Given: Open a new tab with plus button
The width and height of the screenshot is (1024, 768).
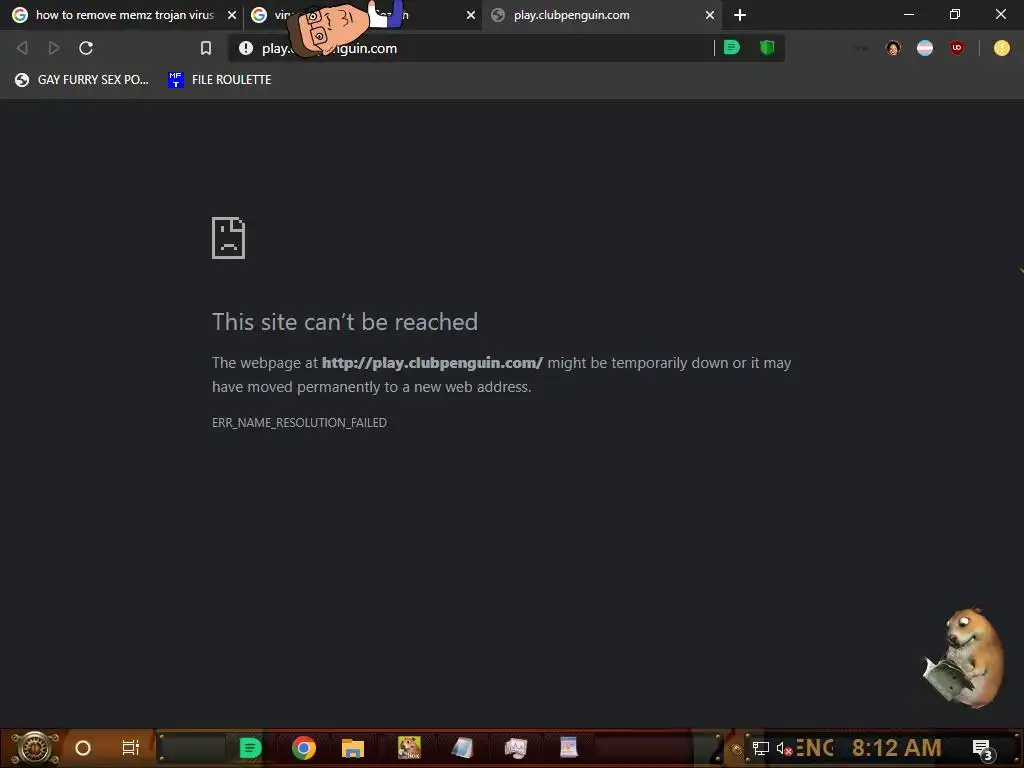Looking at the screenshot, I should (x=740, y=15).
